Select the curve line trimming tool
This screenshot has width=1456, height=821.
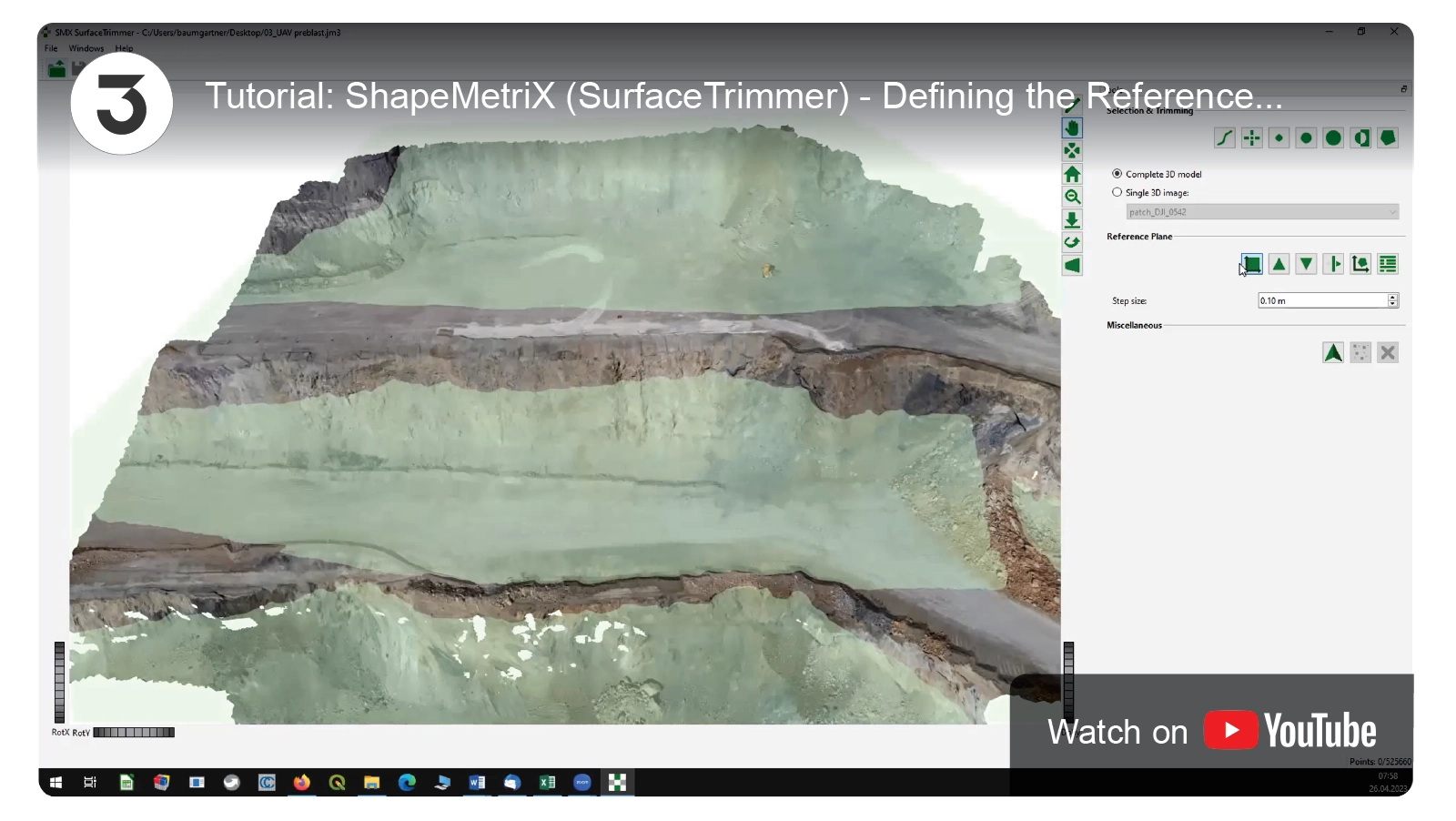[x=1225, y=138]
